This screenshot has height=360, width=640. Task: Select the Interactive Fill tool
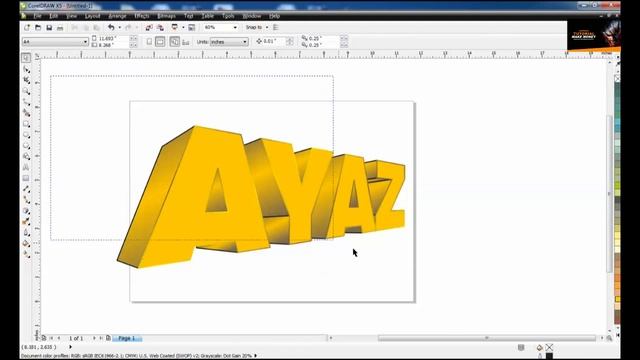click(x=26, y=254)
